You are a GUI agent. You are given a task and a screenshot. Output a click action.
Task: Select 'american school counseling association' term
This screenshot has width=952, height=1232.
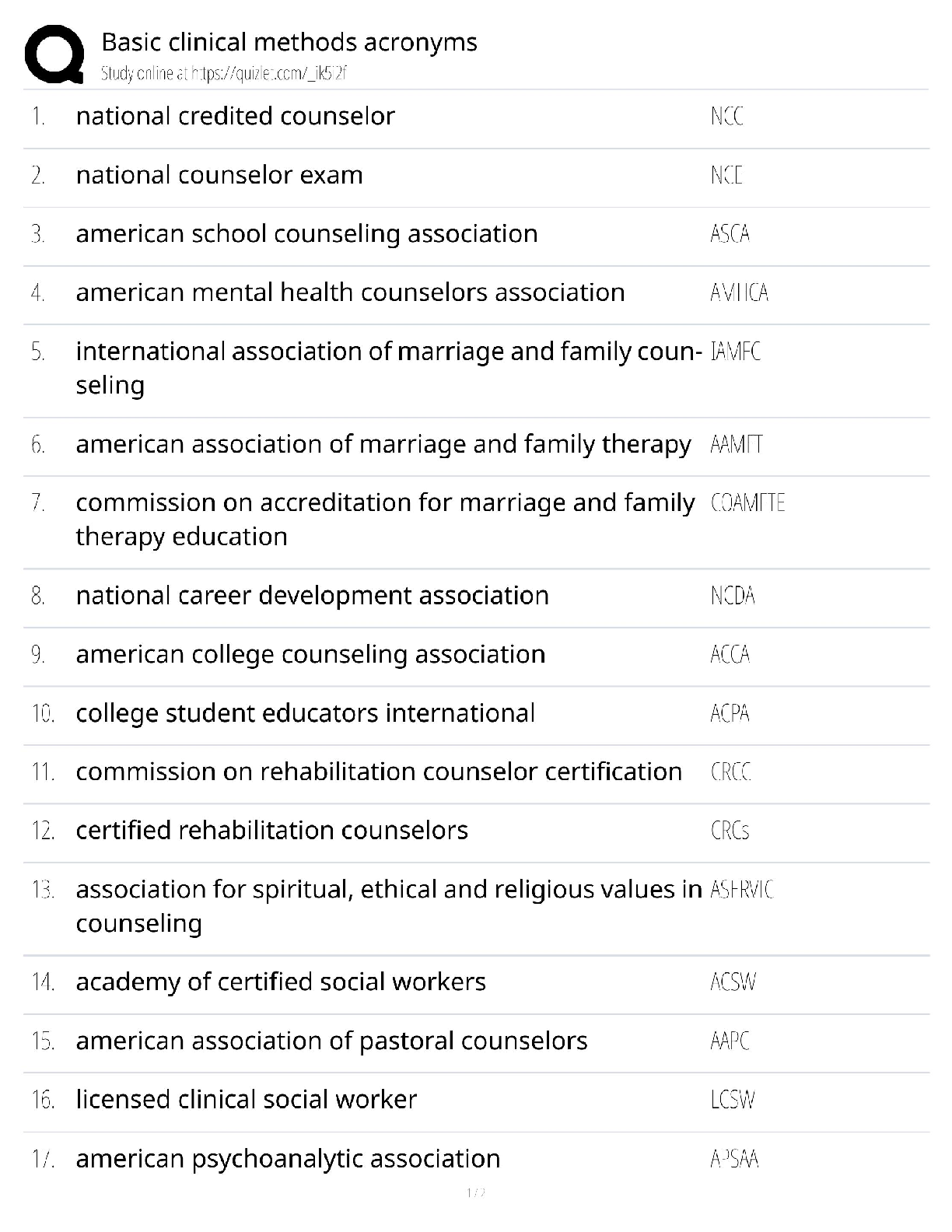306,233
